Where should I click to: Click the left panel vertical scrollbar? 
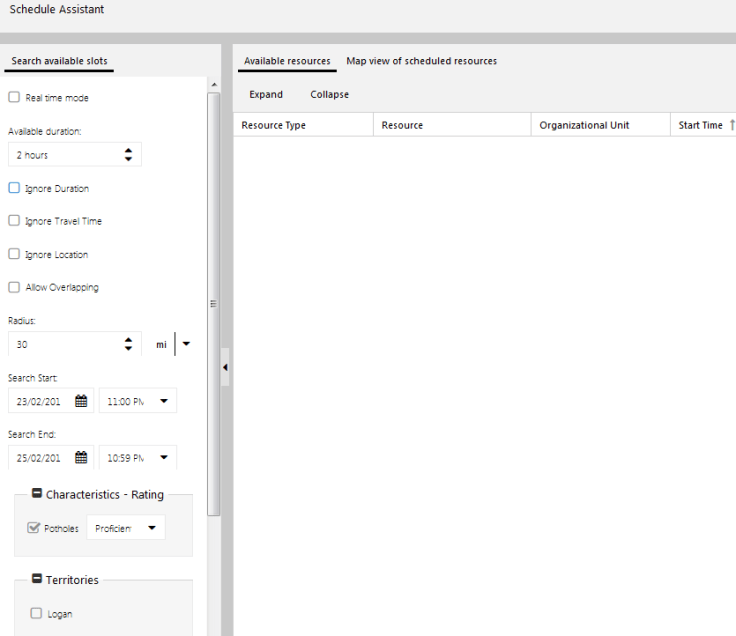[x=212, y=300]
